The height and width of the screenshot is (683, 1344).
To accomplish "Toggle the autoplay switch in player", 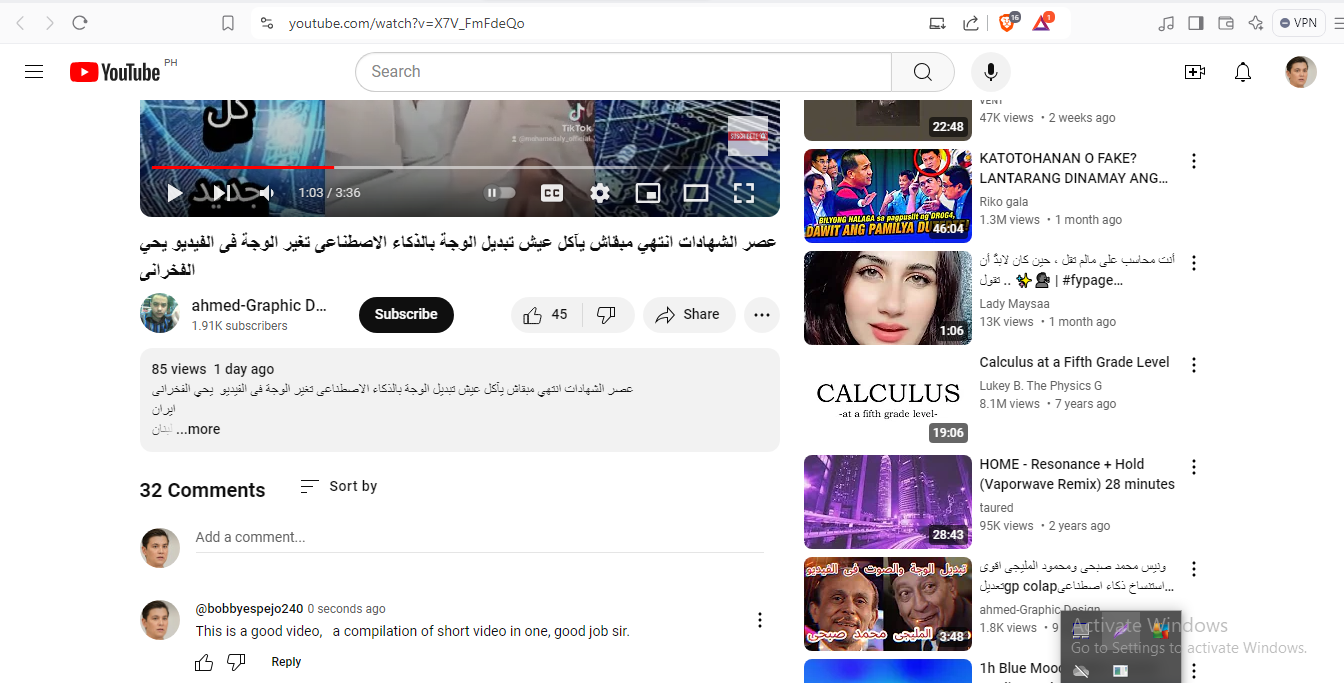I will coord(500,193).
